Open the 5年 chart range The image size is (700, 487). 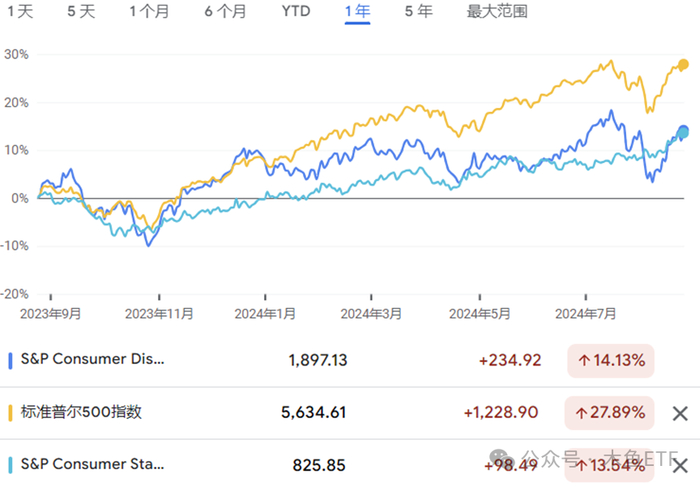pos(419,13)
